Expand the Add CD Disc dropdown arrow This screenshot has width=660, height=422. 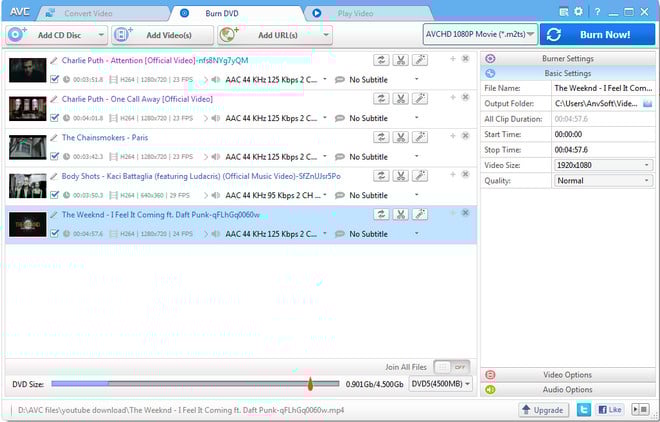point(101,35)
